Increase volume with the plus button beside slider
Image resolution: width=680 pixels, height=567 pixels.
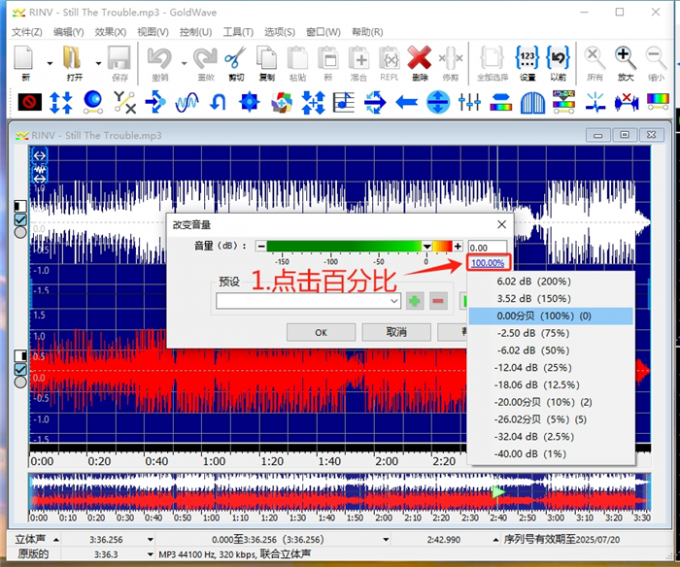tap(458, 246)
